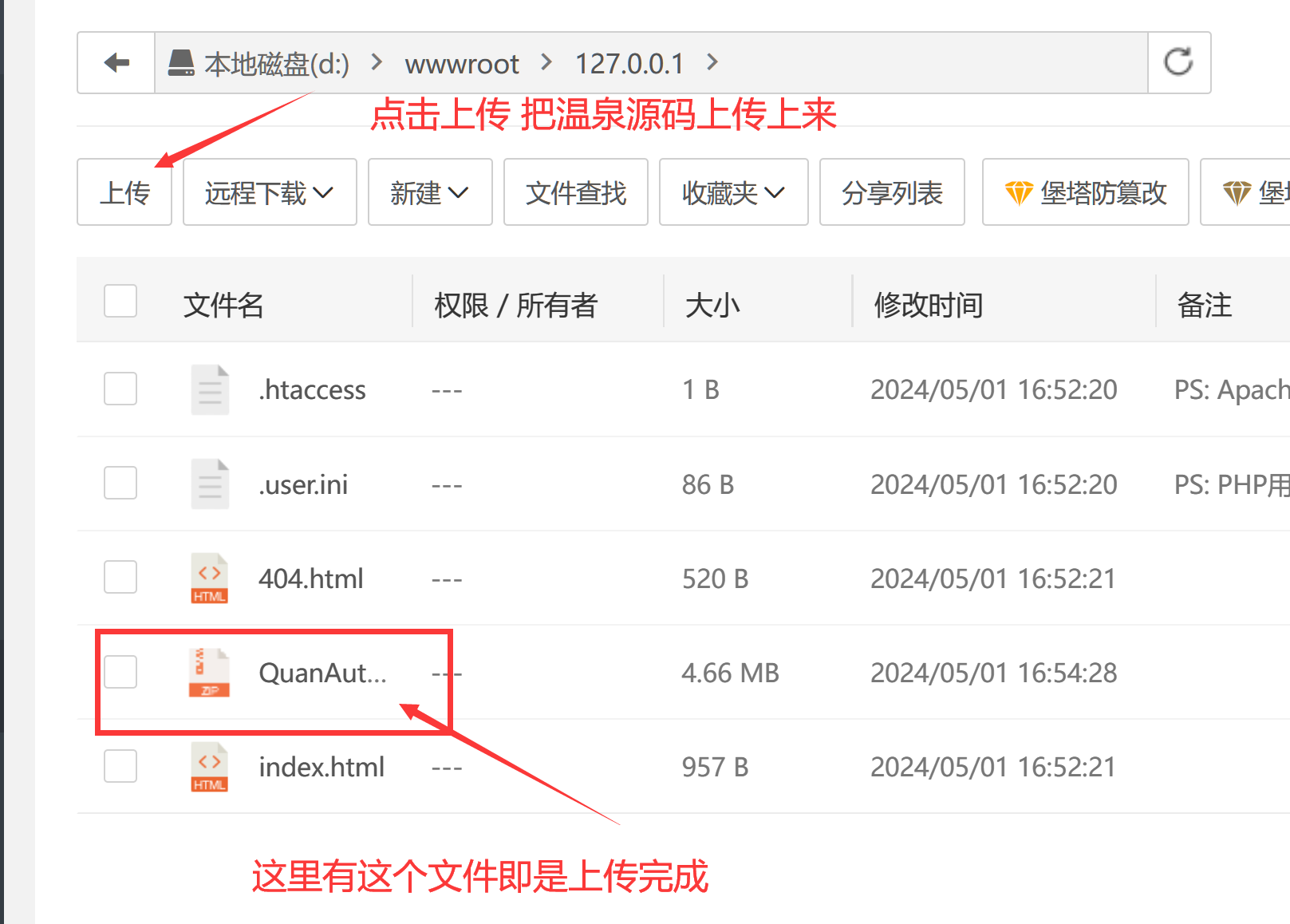Click the 分享列表 button

(891, 192)
